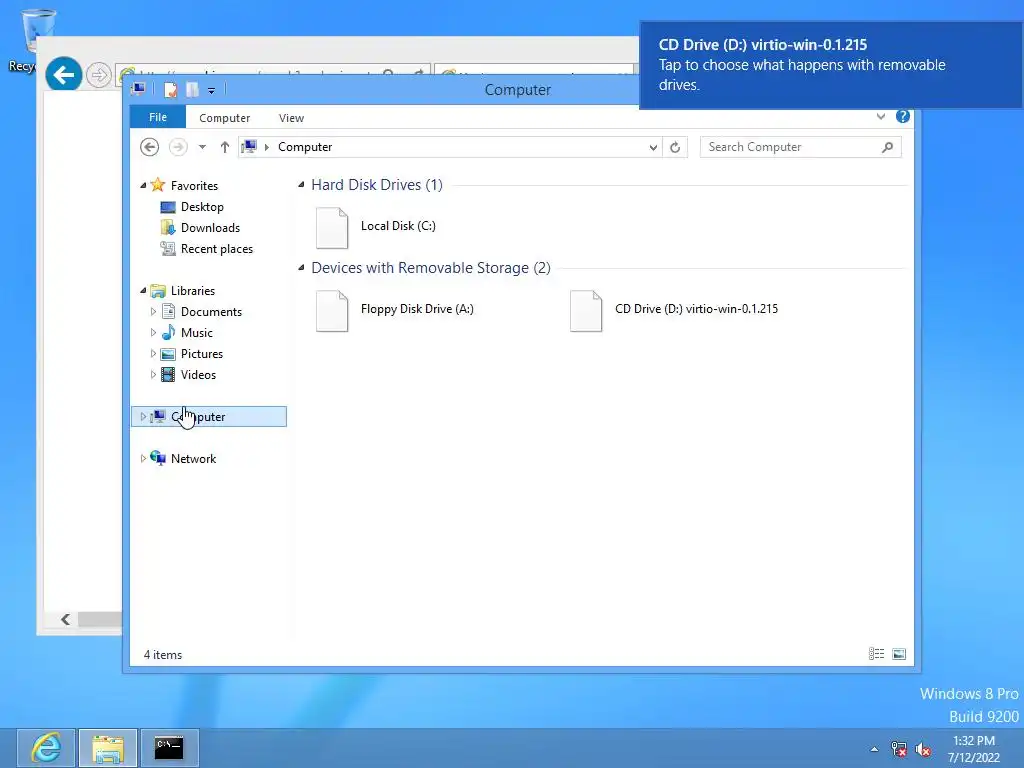Open the File menu tab
This screenshot has width=1024, height=768.
tap(158, 118)
